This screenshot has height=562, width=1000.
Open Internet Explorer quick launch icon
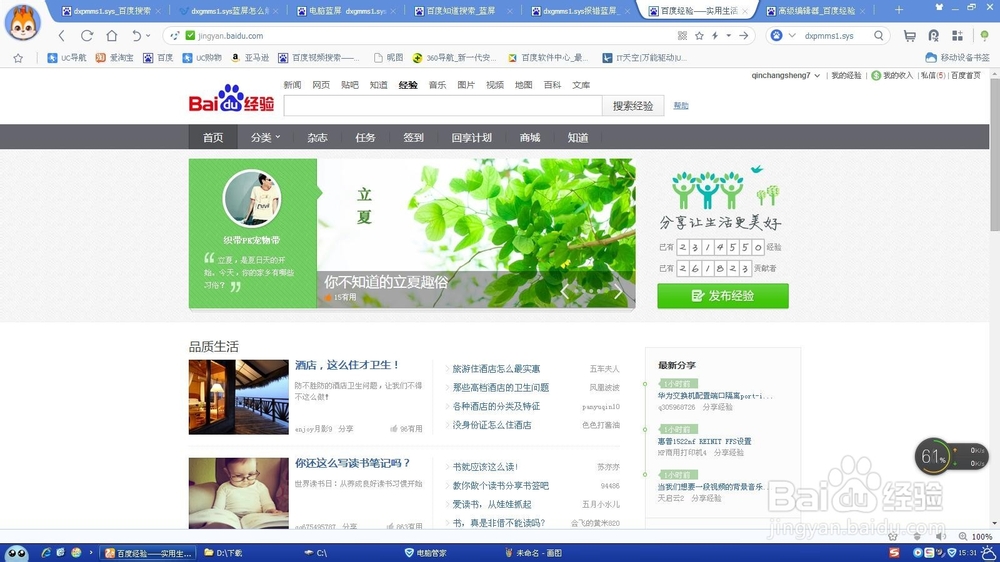pos(46,553)
